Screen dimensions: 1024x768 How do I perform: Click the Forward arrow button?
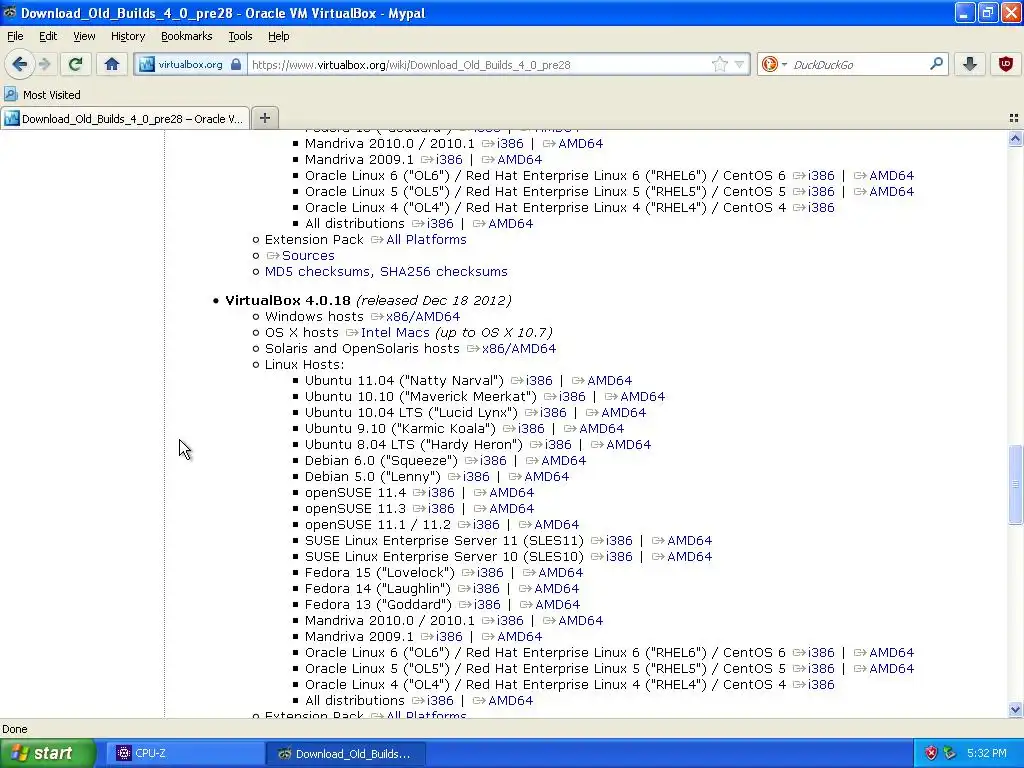point(44,64)
